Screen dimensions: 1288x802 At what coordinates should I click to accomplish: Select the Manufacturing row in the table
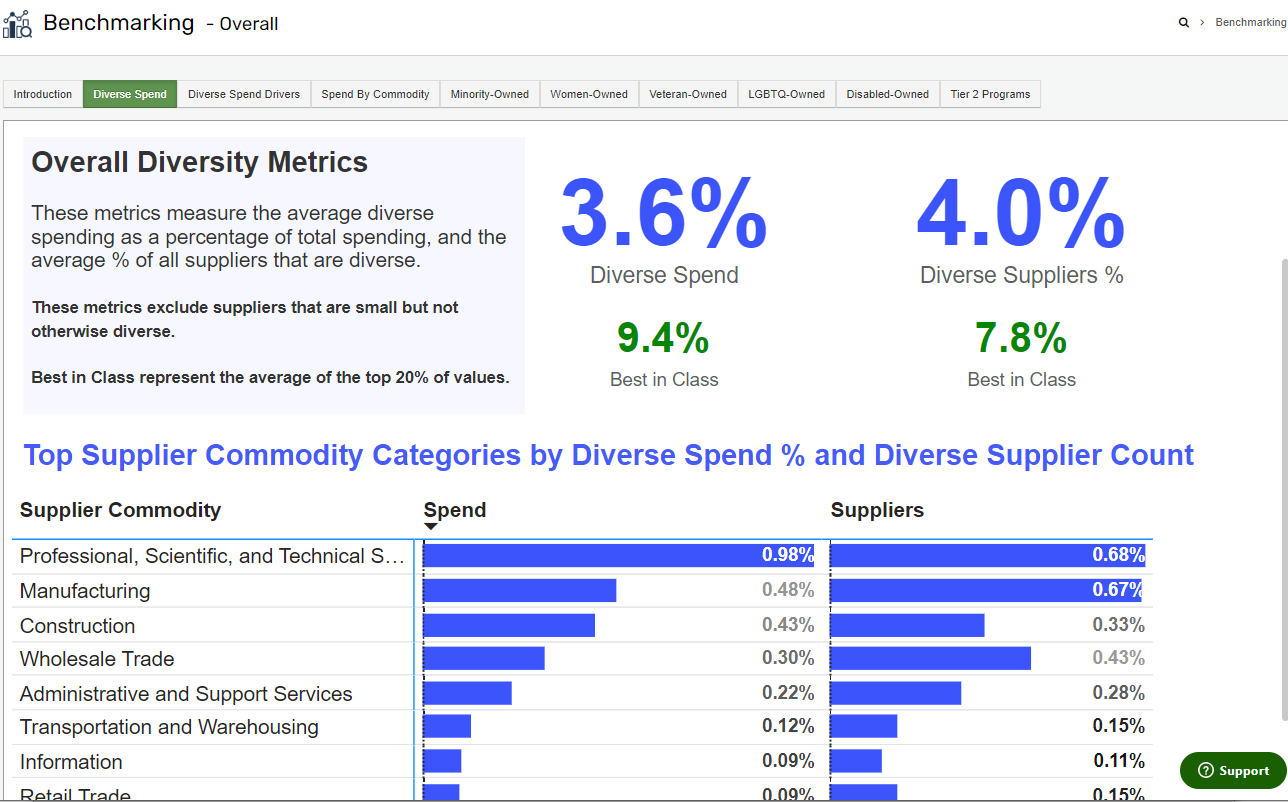84,590
